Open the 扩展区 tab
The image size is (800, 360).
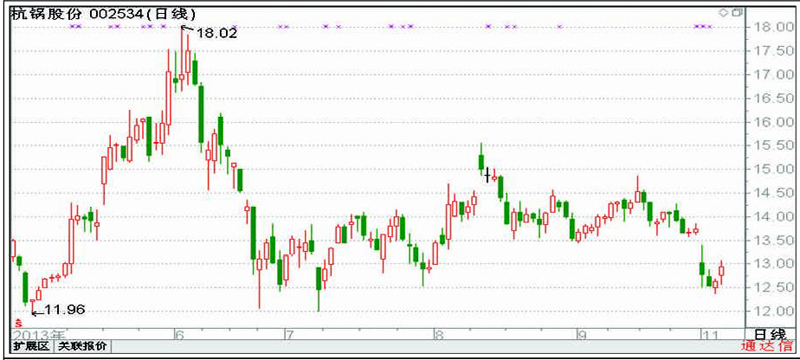click(31, 347)
